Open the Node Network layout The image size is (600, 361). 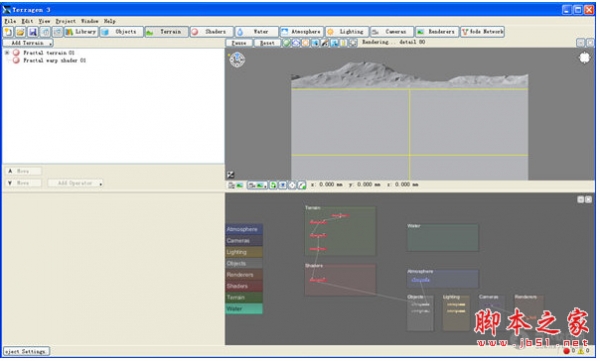pyautogui.click(x=482, y=32)
